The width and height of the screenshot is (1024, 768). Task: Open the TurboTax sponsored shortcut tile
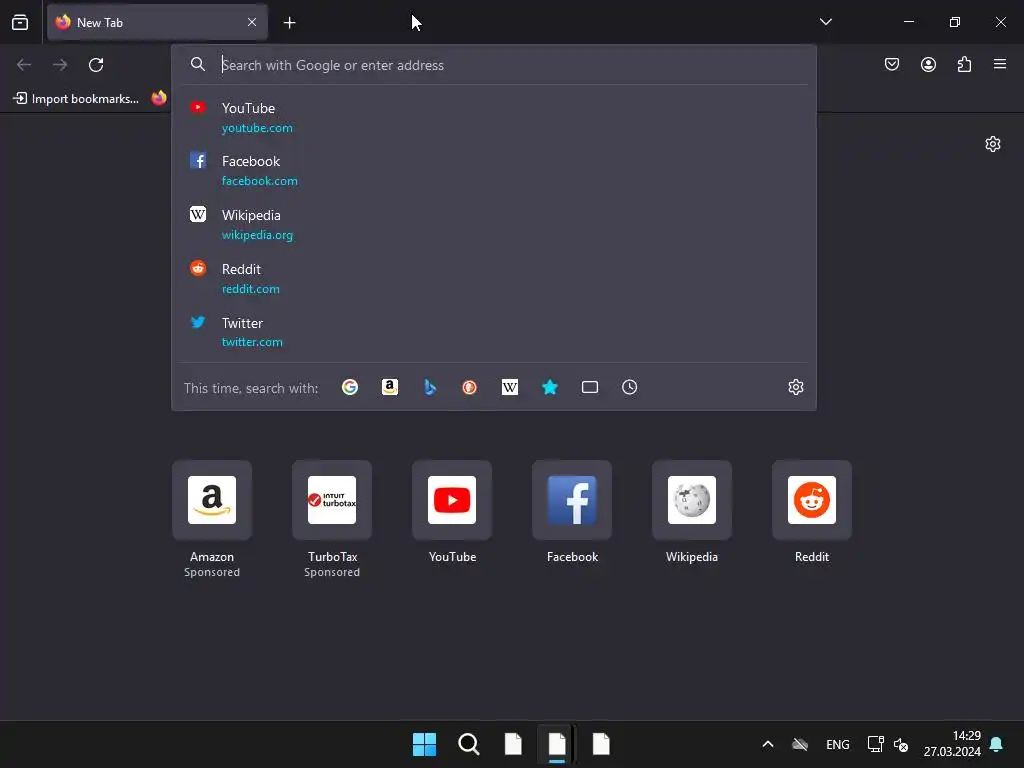[x=332, y=500]
